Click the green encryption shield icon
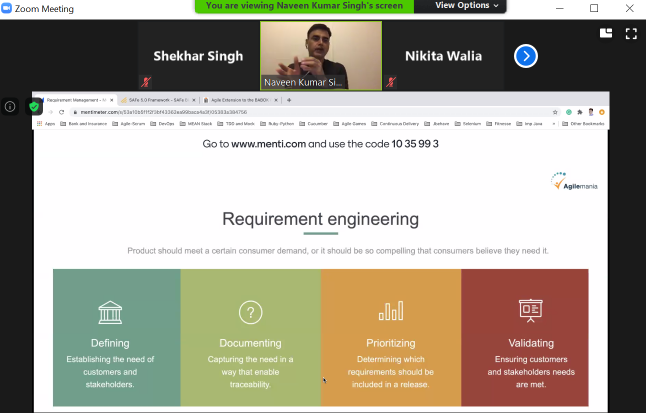Viewport: 646px width, 413px height. tap(34, 107)
